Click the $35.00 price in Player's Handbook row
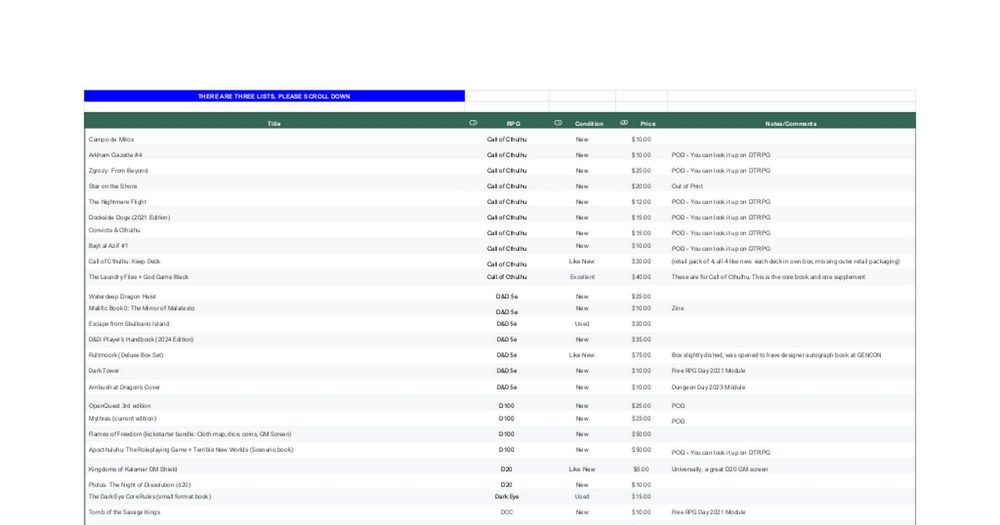The height and width of the screenshot is (525, 1000). click(642, 339)
